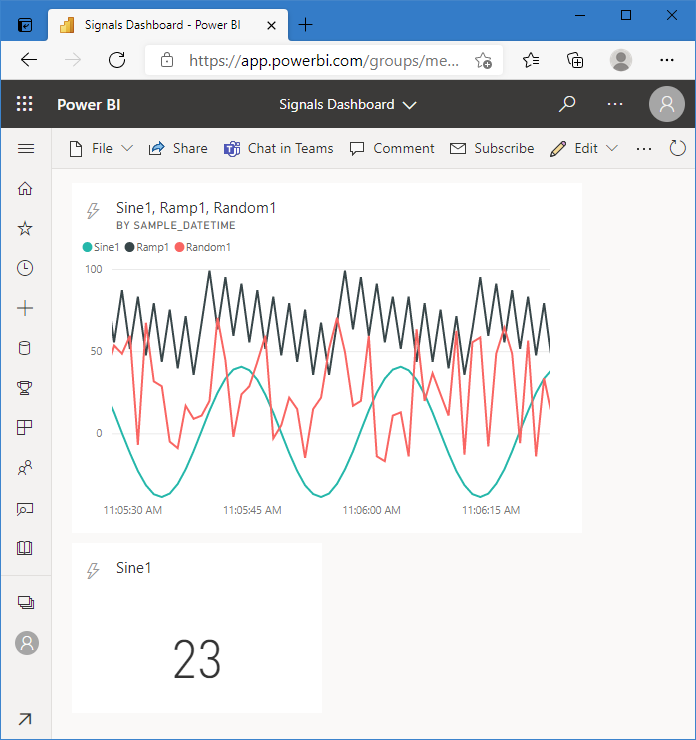This screenshot has width=696, height=740.
Task: Add page to favorites star icon
Action: click(483, 60)
